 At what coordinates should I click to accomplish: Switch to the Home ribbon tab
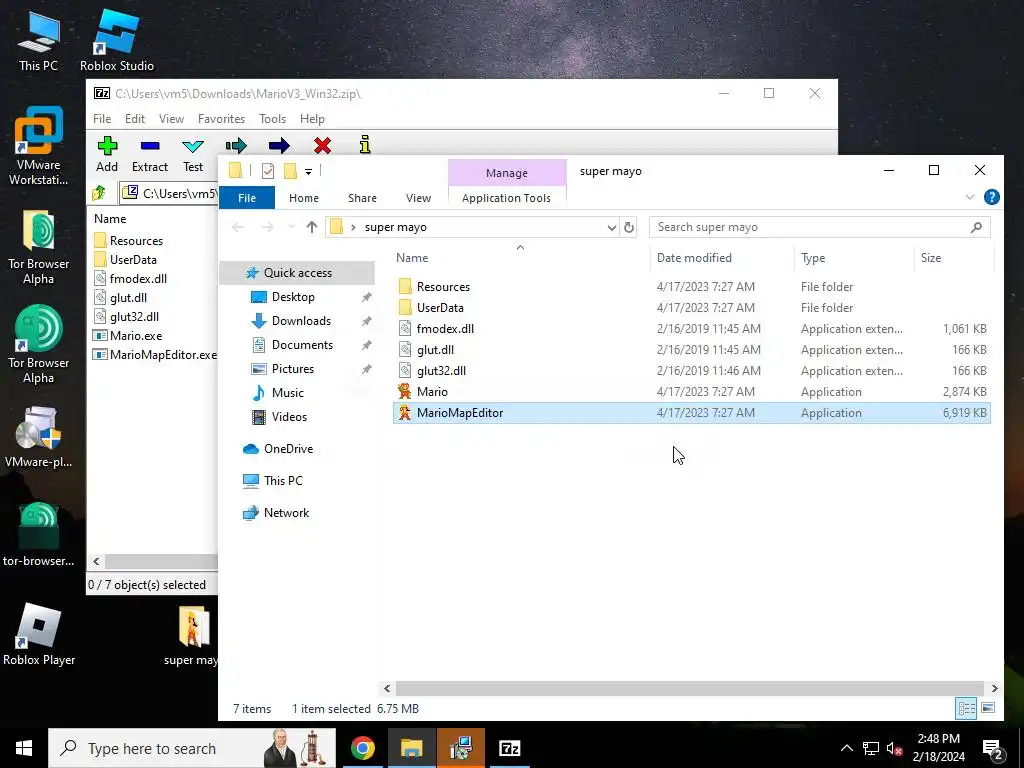tap(304, 198)
